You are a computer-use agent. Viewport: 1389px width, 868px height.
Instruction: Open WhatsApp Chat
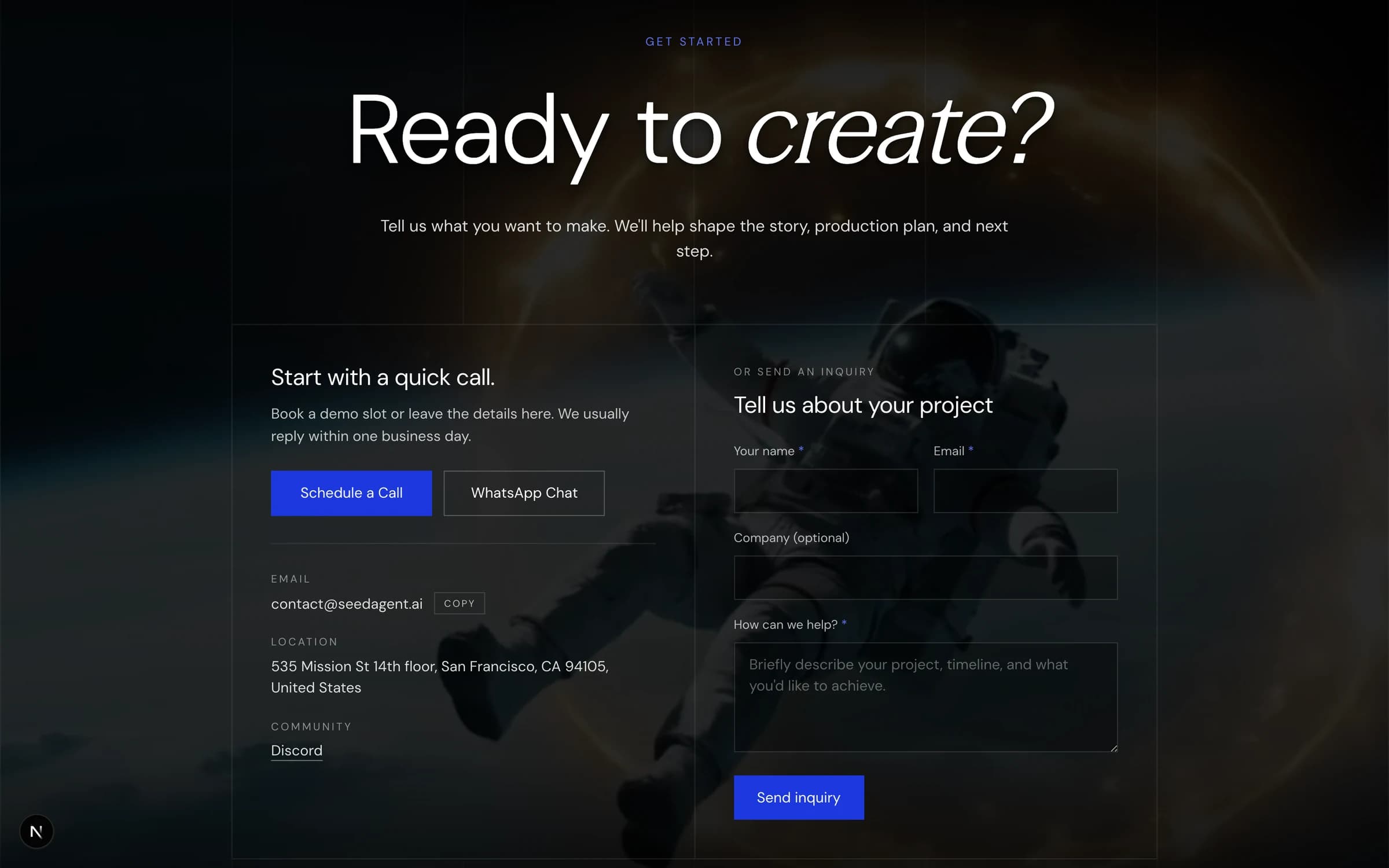pyautogui.click(x=524, y=493)
